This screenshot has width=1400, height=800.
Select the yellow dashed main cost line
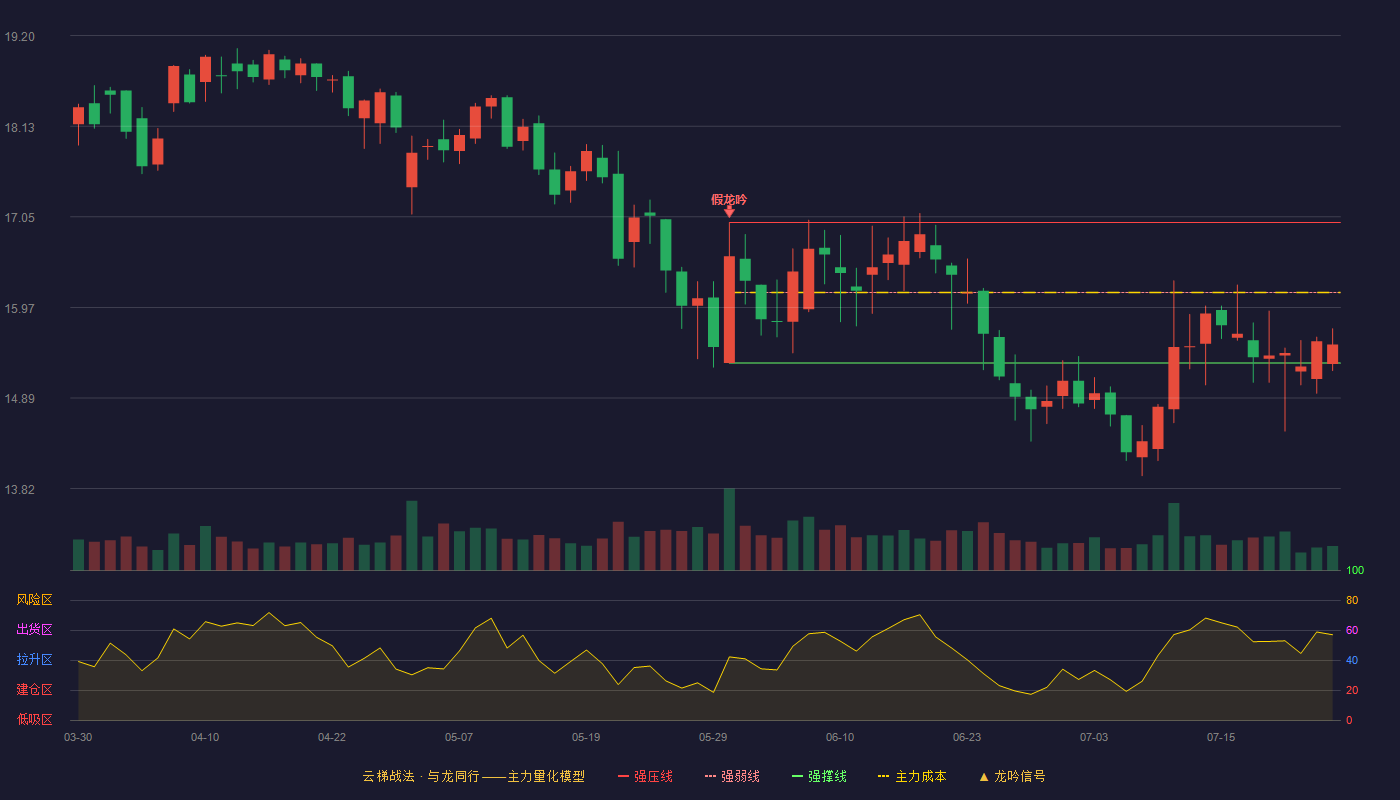[x=1035, y=293]
